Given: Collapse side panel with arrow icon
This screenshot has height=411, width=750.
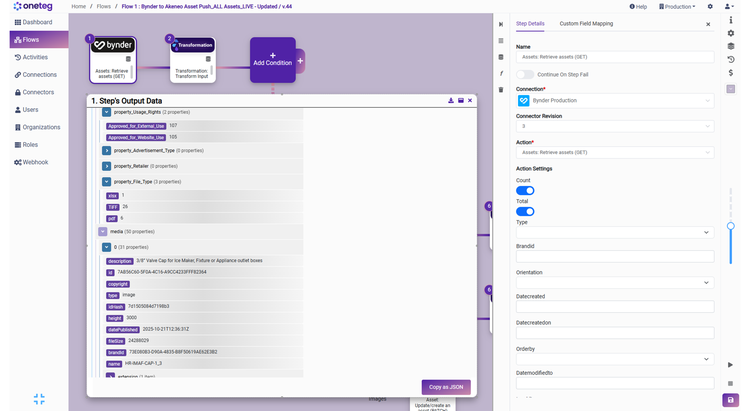Looking at the screenshot, I should 501,24.
